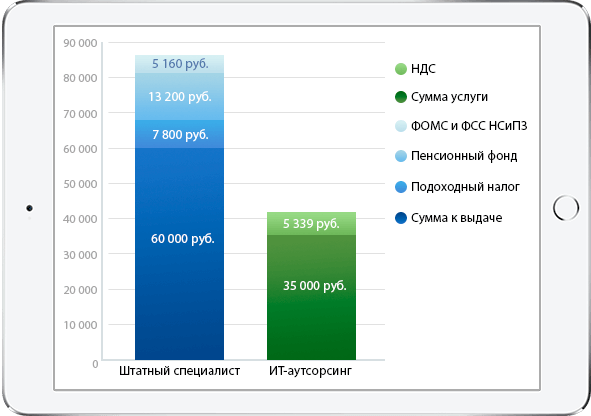Click the ИТ-аутсорсинг axis label
The image size is (591, 416).
311,371
